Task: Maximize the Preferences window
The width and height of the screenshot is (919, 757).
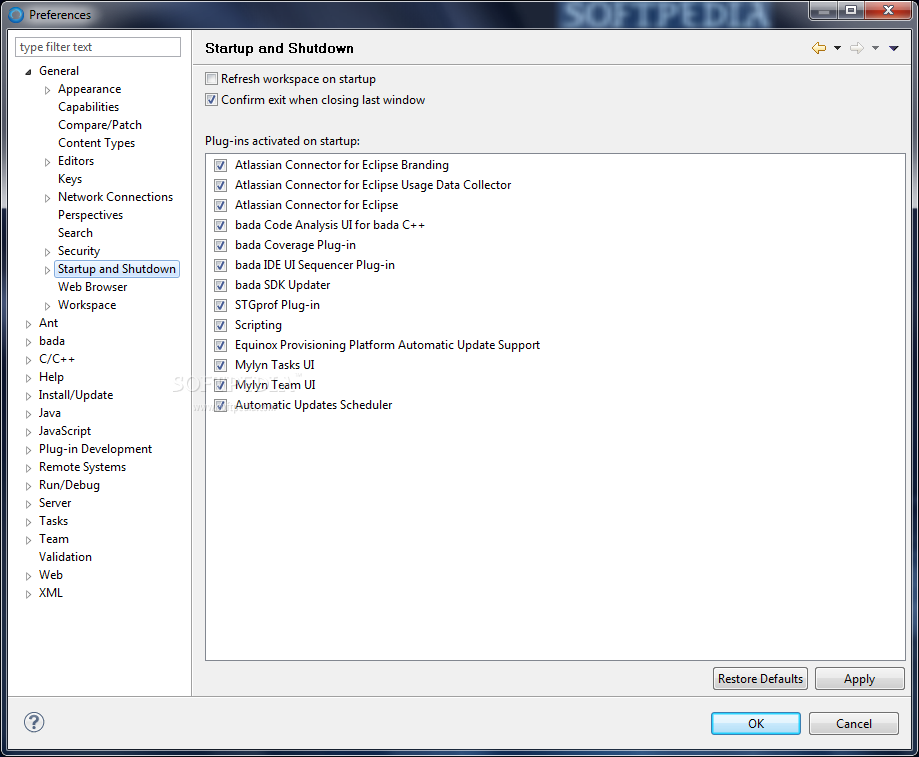Action: 851,10
